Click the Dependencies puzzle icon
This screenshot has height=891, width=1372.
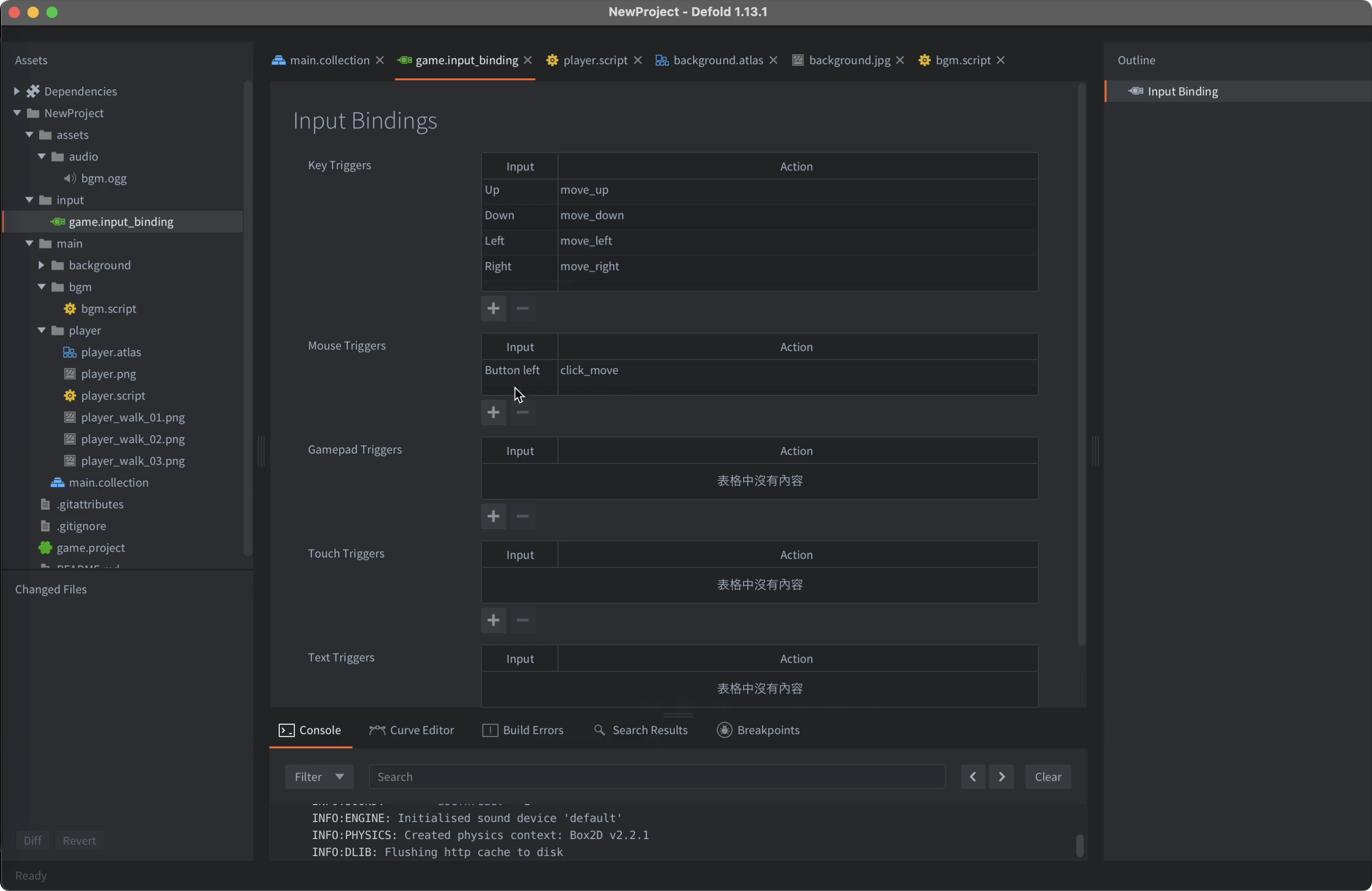[x=33, y=91]
